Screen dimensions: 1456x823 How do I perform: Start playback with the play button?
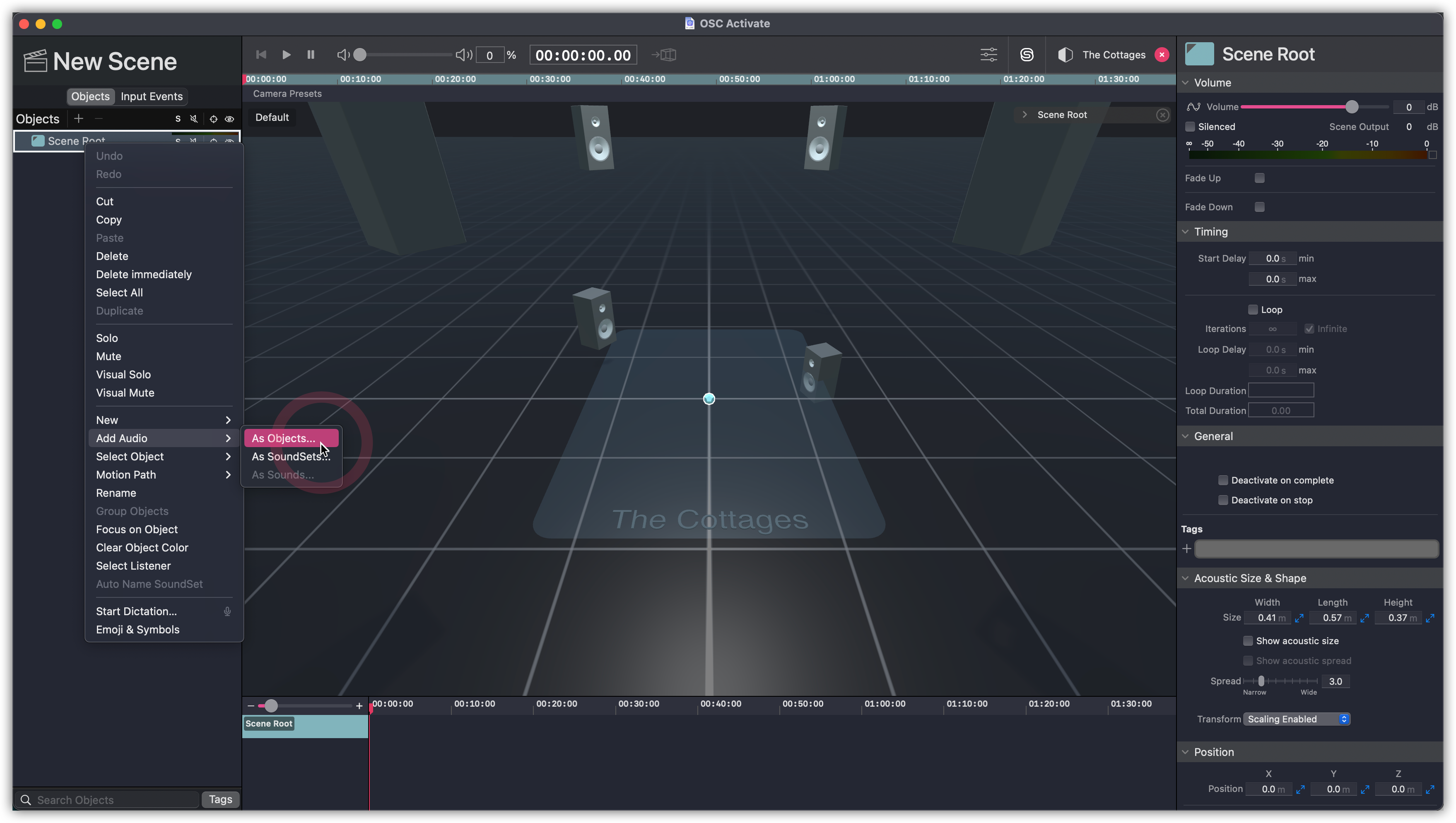[x=286, y=55]
